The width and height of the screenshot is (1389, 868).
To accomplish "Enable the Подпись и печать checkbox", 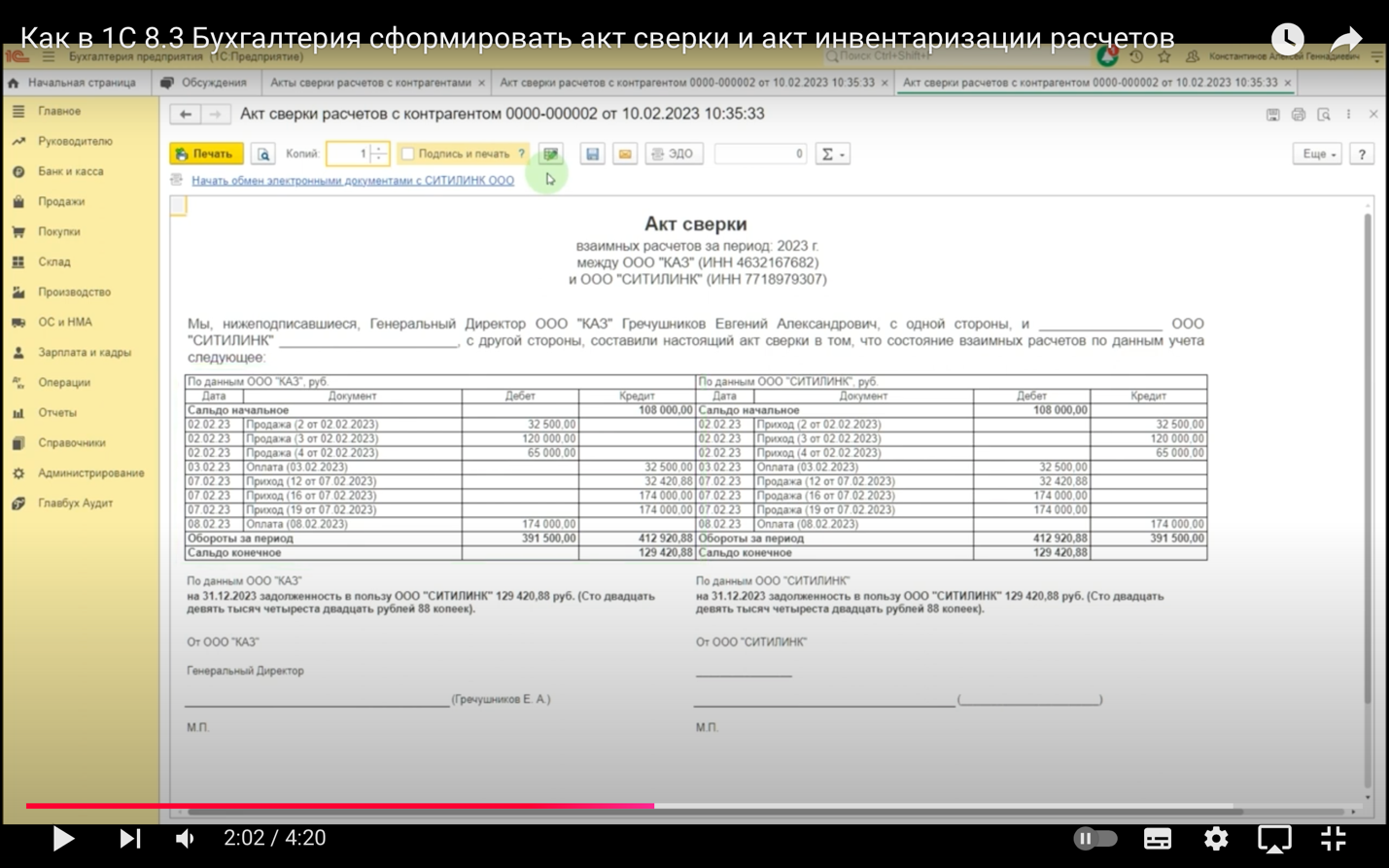I will (x=408, y=154).
